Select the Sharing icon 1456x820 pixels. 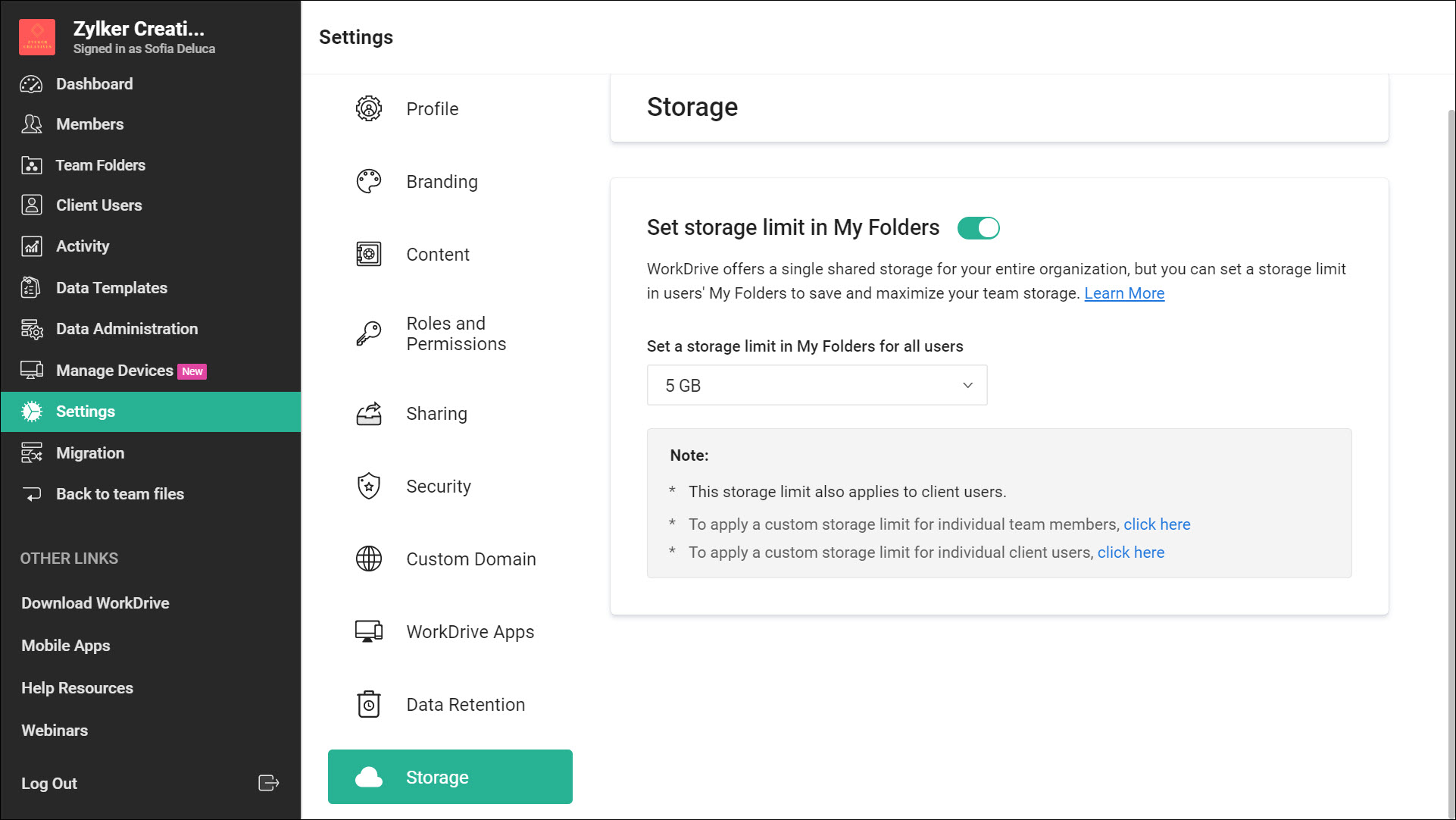[368, 413]
